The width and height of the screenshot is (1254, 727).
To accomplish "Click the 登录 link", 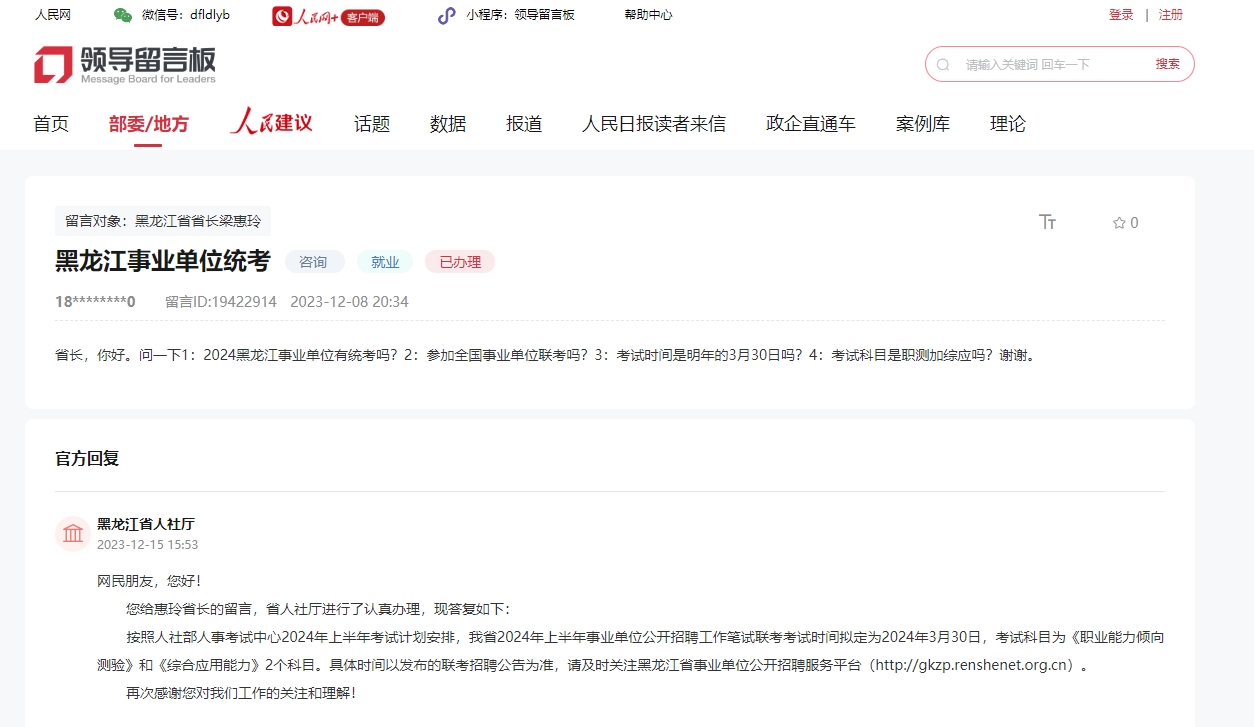I will pyautogui.click(x=1120, y=15).
